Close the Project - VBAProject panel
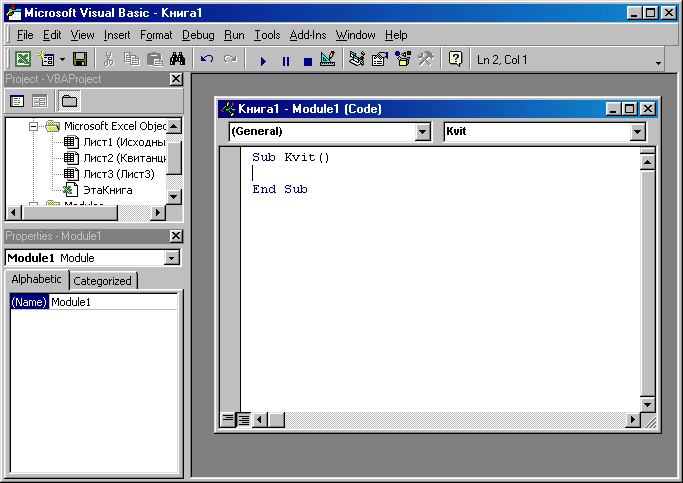This screenshot has width=683, height=483. click(176, 79)
